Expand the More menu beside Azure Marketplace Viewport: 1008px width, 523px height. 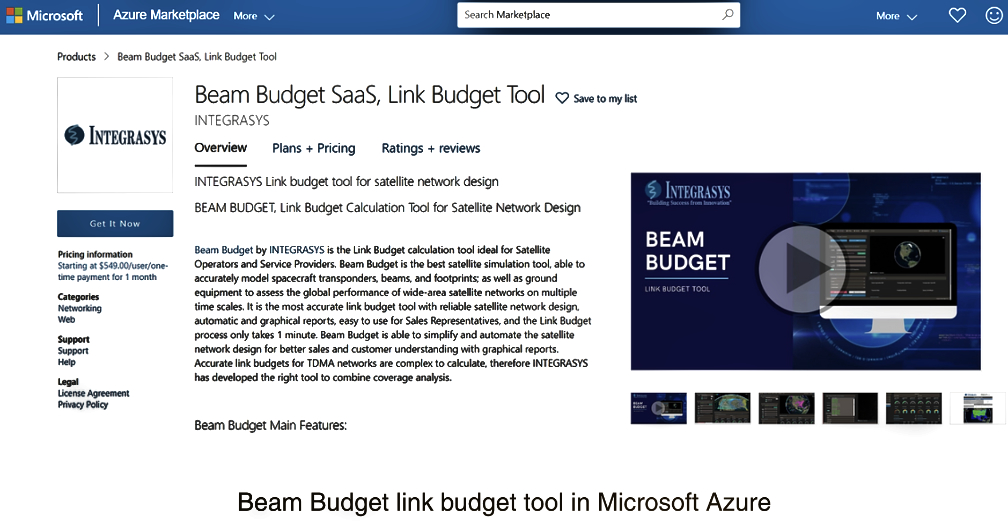[254, 16]
